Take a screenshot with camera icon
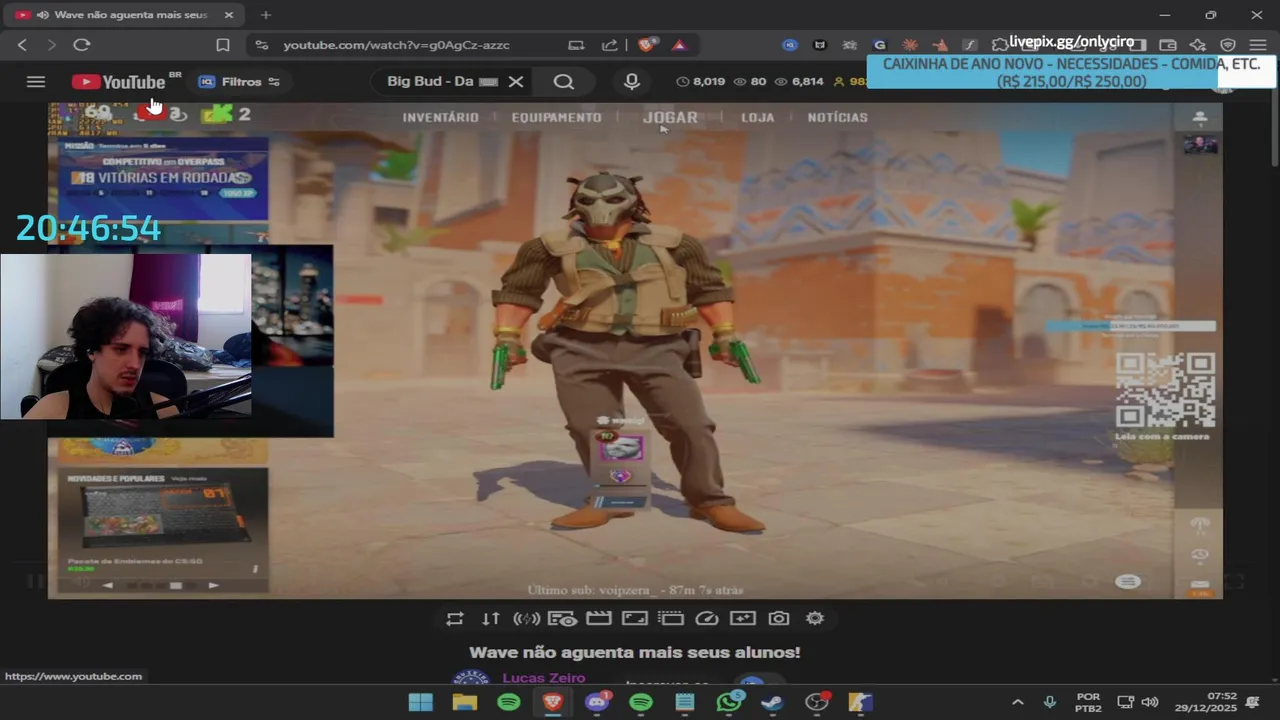Screen dimensions: 1280x720 pos(779,619)
